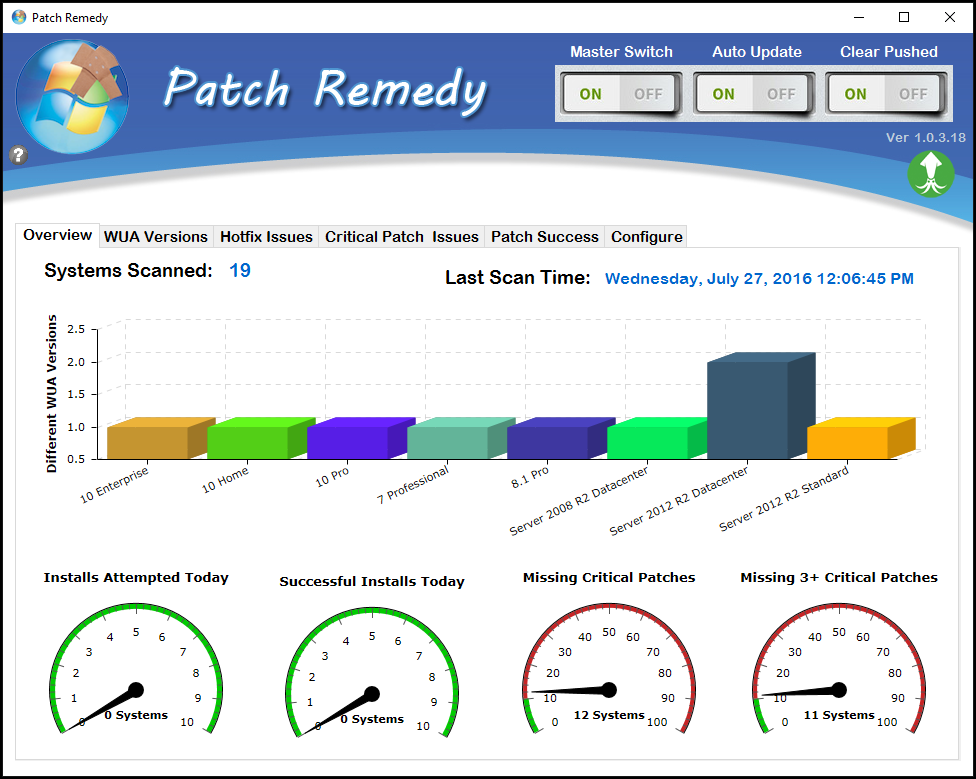Open the Critical Patch Issues tab
The image size is (976, 779).
coord(401,237)
